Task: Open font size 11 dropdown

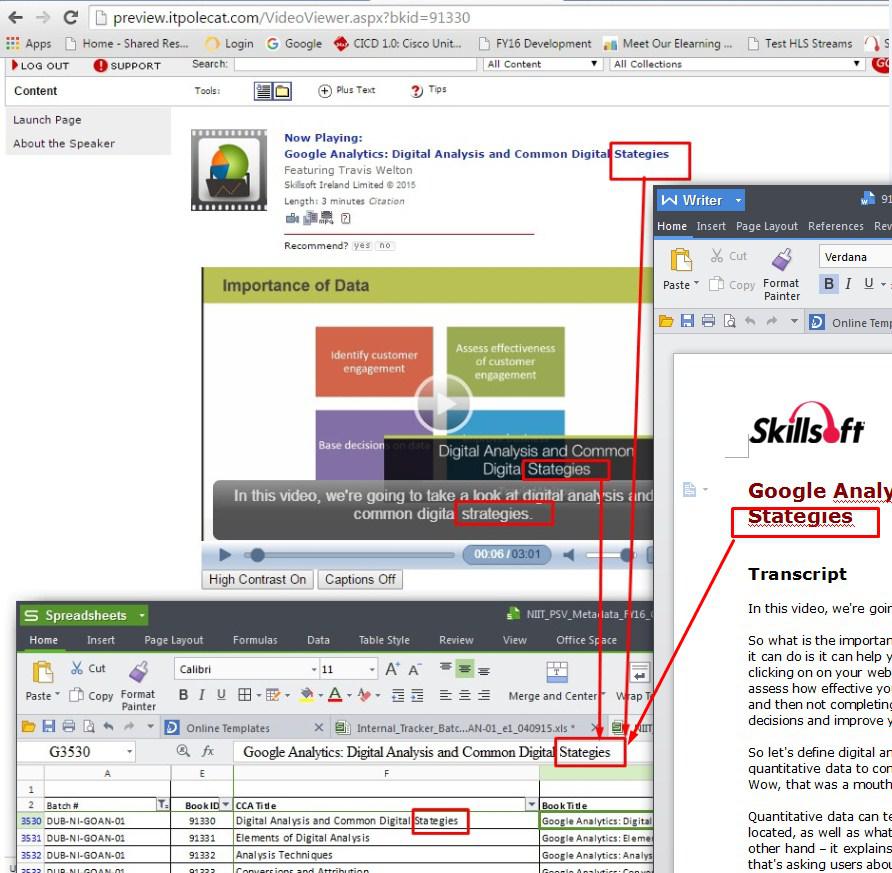Action: coord(371,669)
